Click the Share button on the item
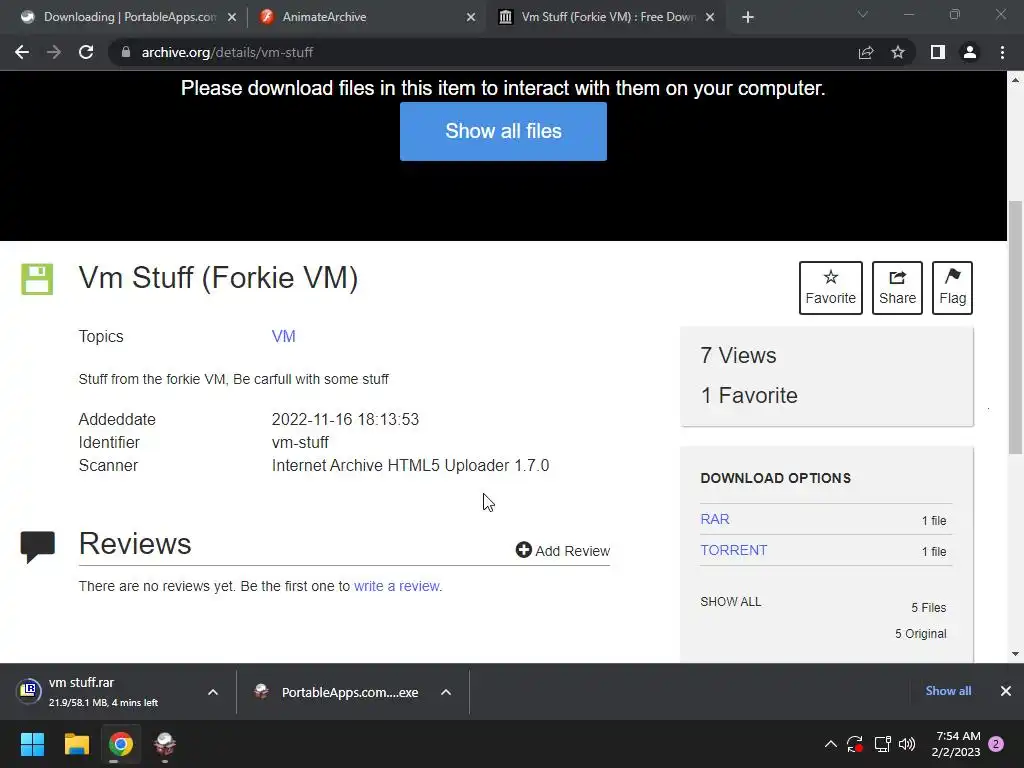The width and height of the screenshot is (1024, 768). [x=897, y=288]
